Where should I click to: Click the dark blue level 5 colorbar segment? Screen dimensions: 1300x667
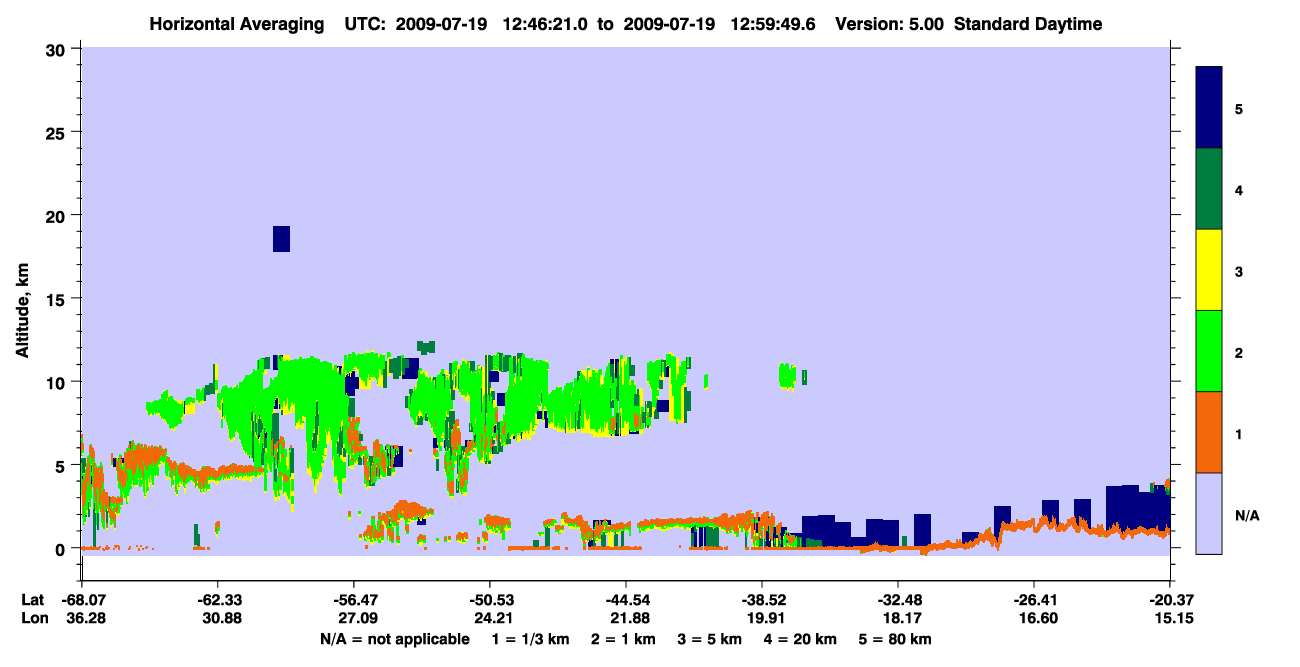(x=1209, y=108)
